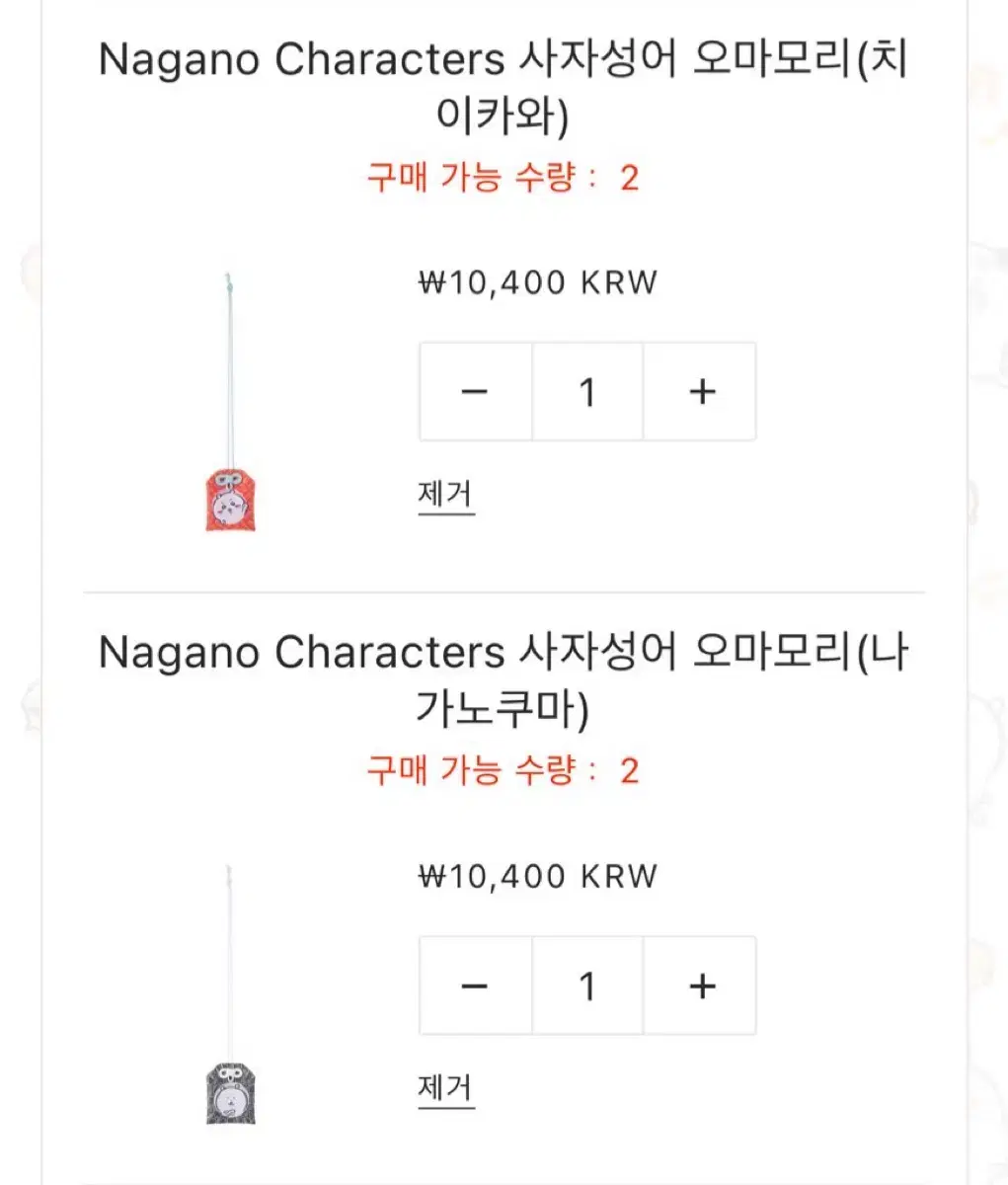This screenshot has height=1185, width=1008.
Task: Decrease quantity of the 치이카와 omamori
Action: 475,392
